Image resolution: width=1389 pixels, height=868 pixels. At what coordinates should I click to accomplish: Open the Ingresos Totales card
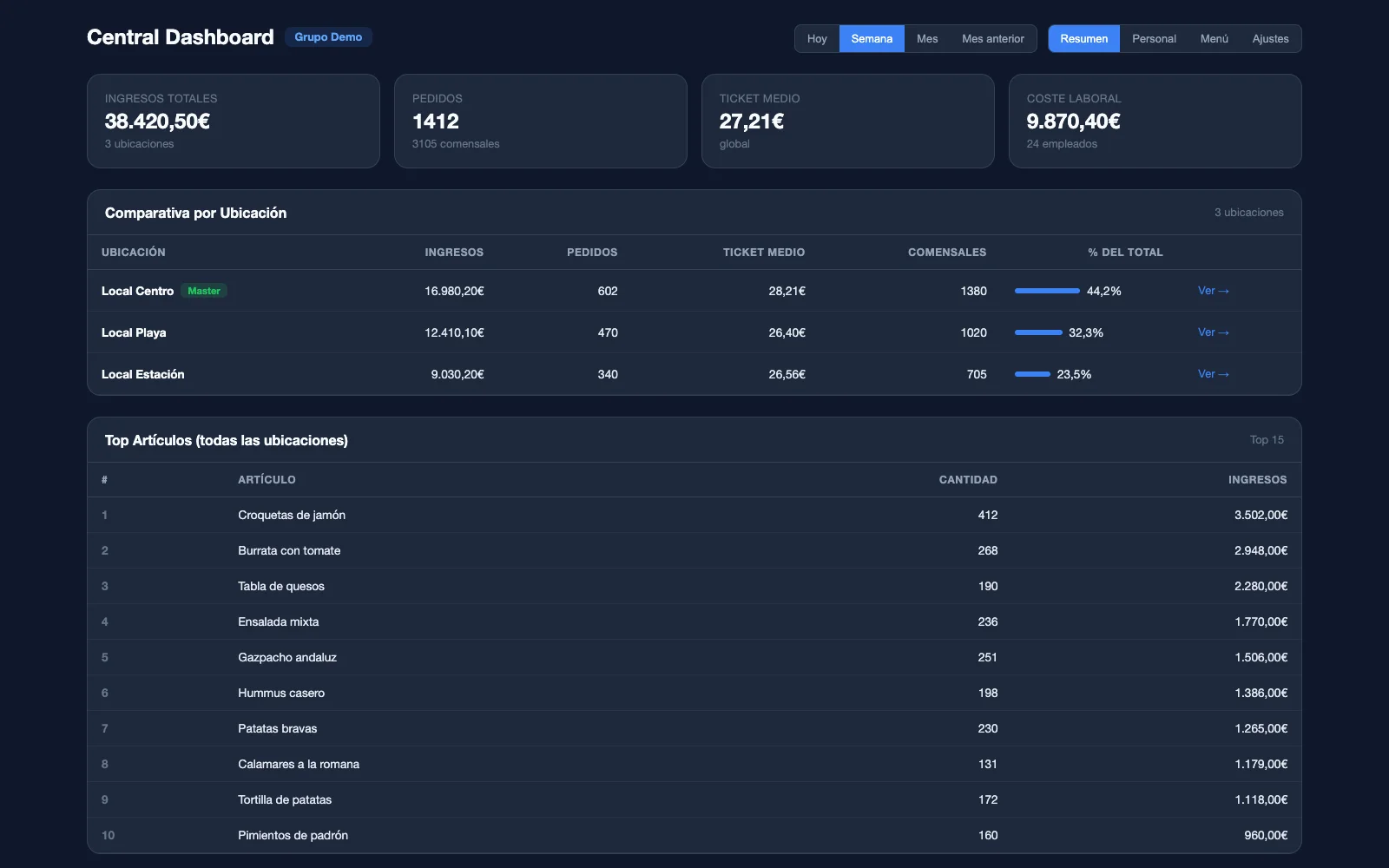click(234, 121)
